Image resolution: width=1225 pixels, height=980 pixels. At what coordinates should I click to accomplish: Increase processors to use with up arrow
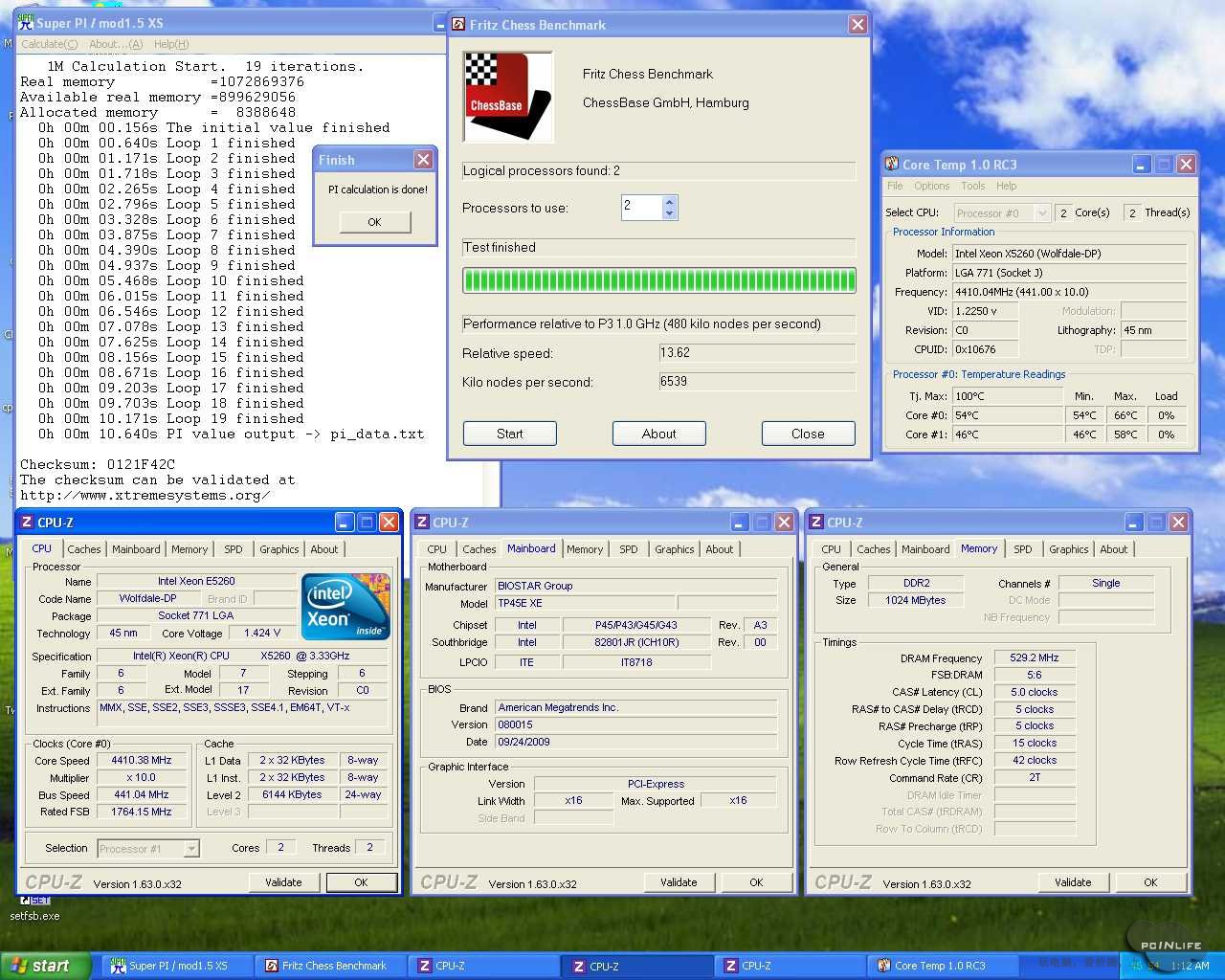(670, 202)
